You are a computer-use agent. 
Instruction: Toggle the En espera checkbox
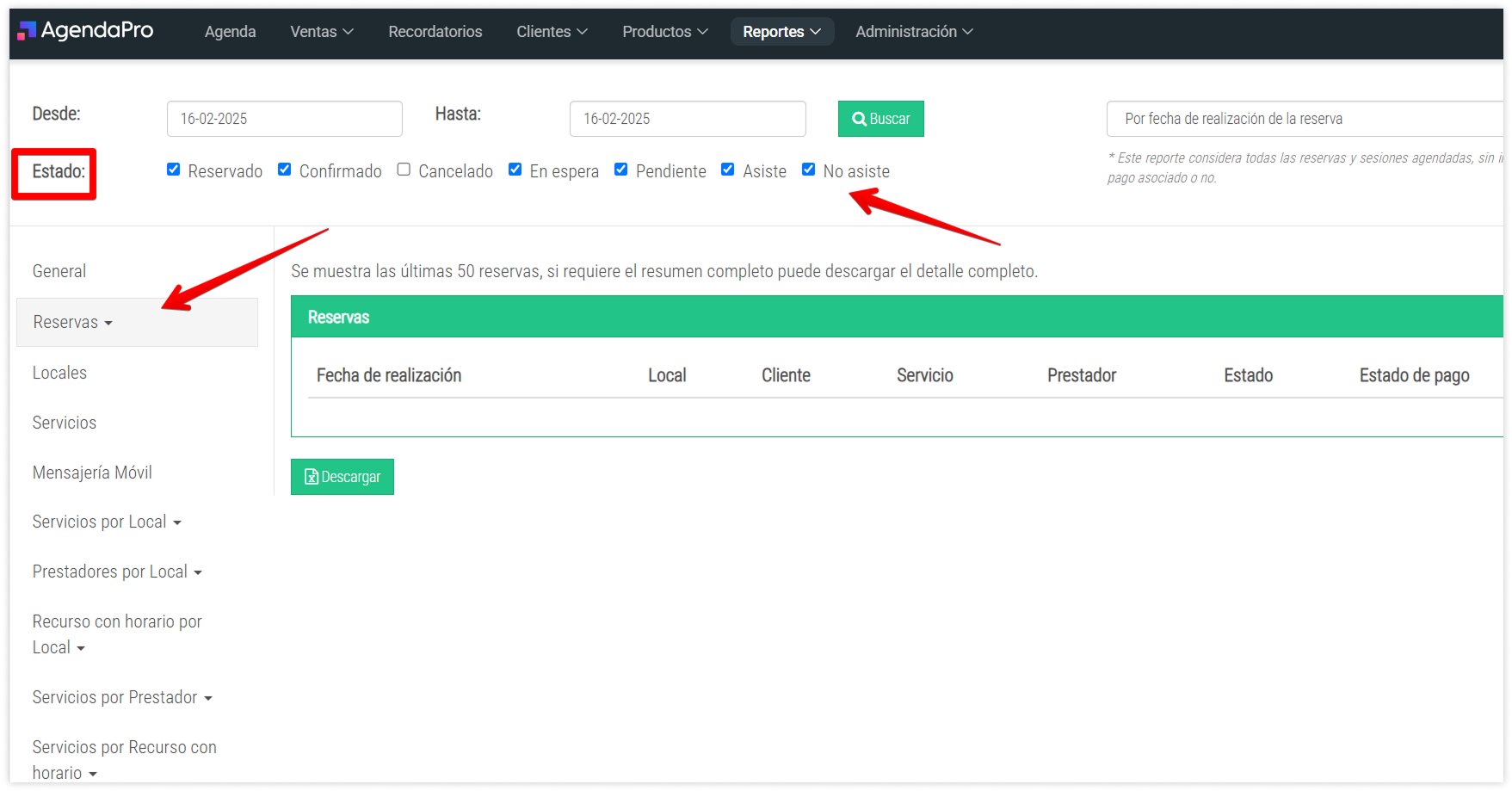(x=515, y=170)
